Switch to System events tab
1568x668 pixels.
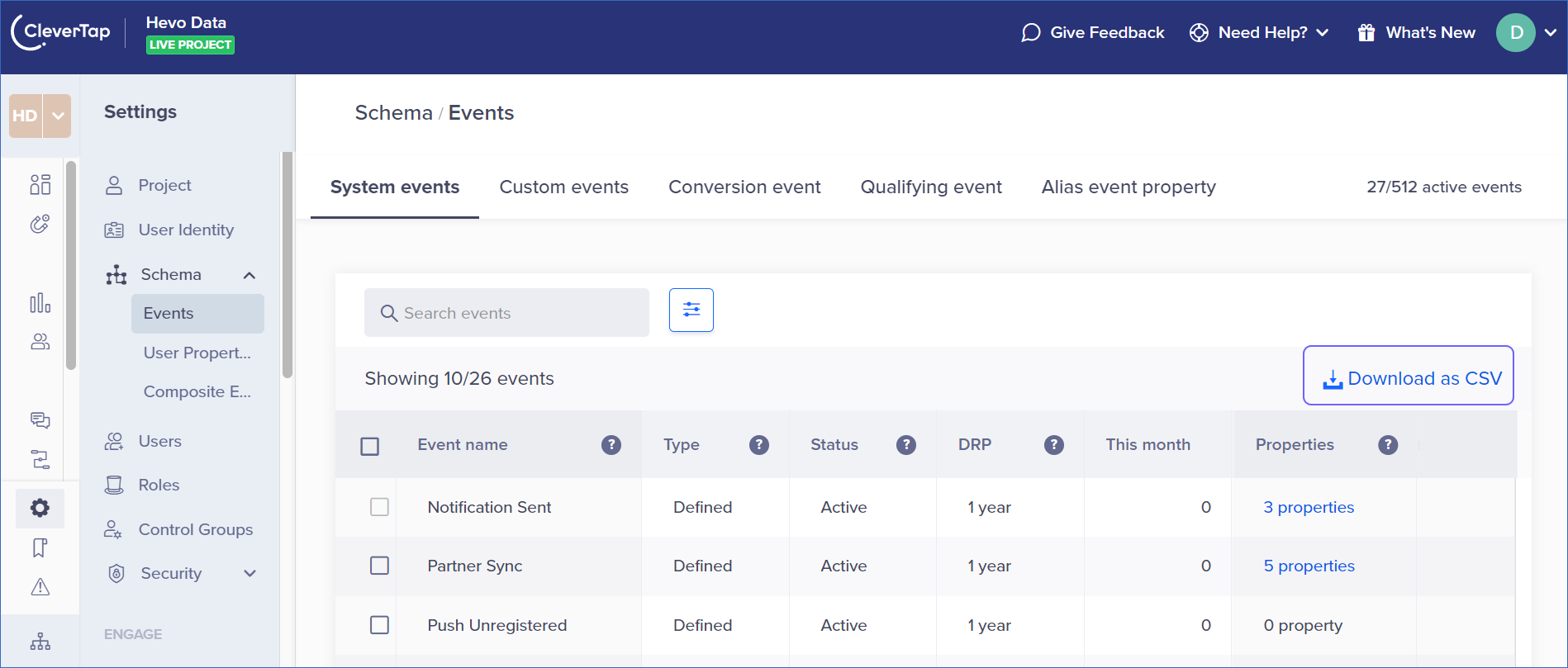(395, 187)
